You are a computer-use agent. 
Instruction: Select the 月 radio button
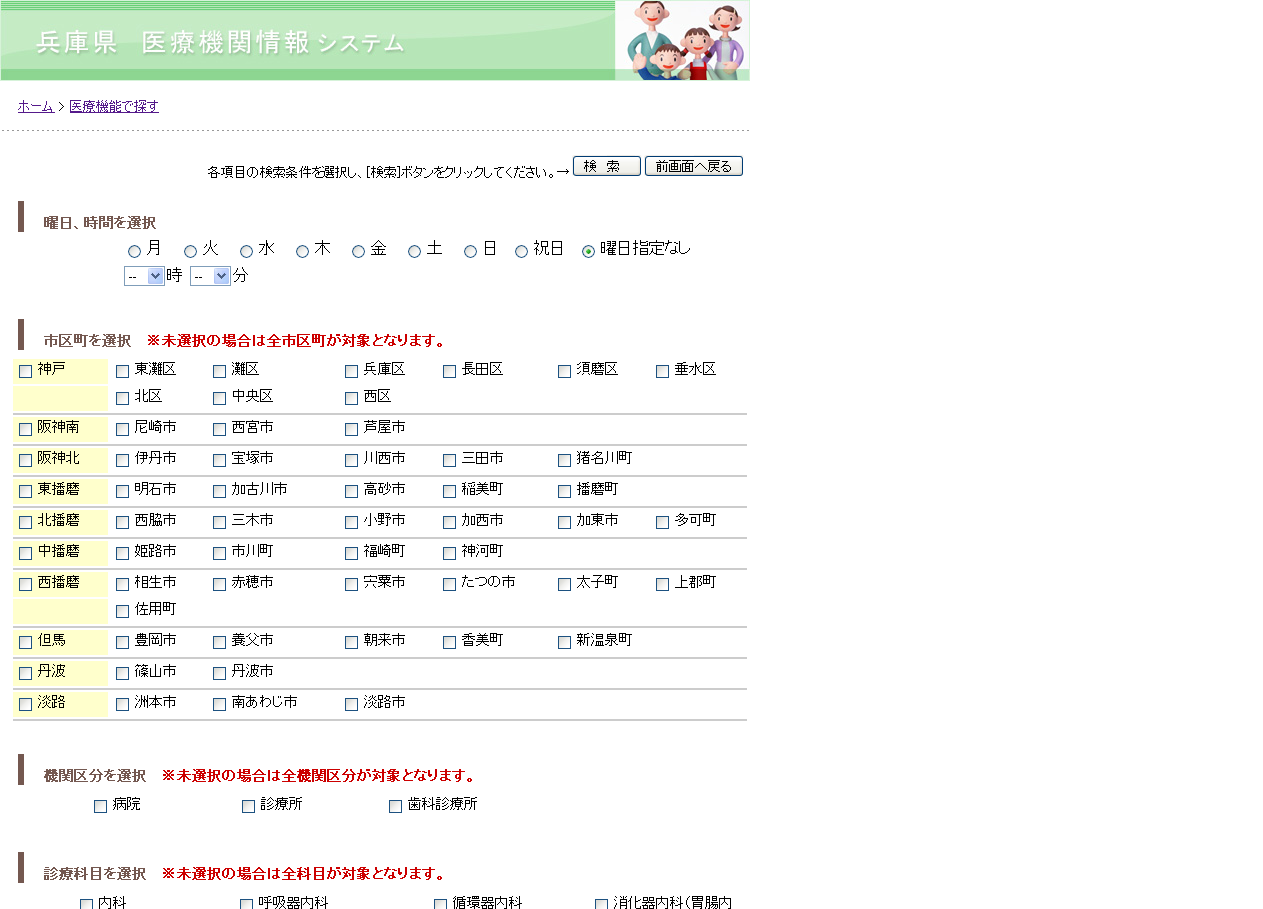[135, 252]
